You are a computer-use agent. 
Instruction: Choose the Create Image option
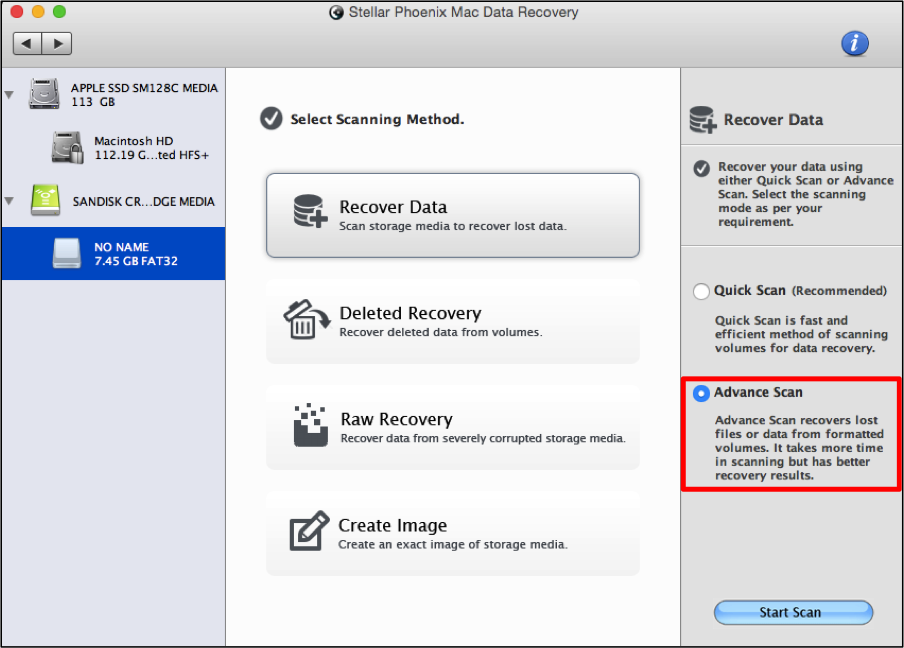pyautogui.click(x=453, y=533)
